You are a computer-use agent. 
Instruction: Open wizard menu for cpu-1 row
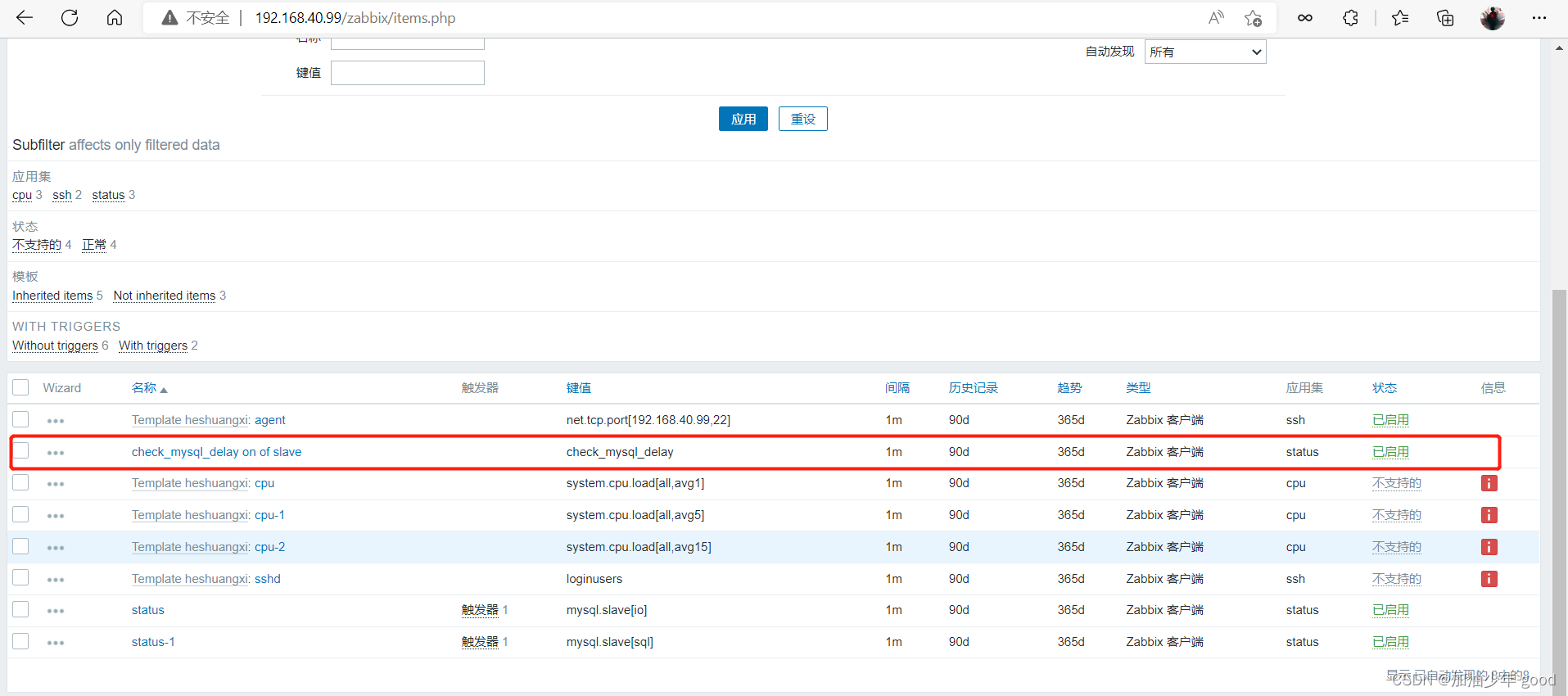pyautogui.click(x=56, y=516)
